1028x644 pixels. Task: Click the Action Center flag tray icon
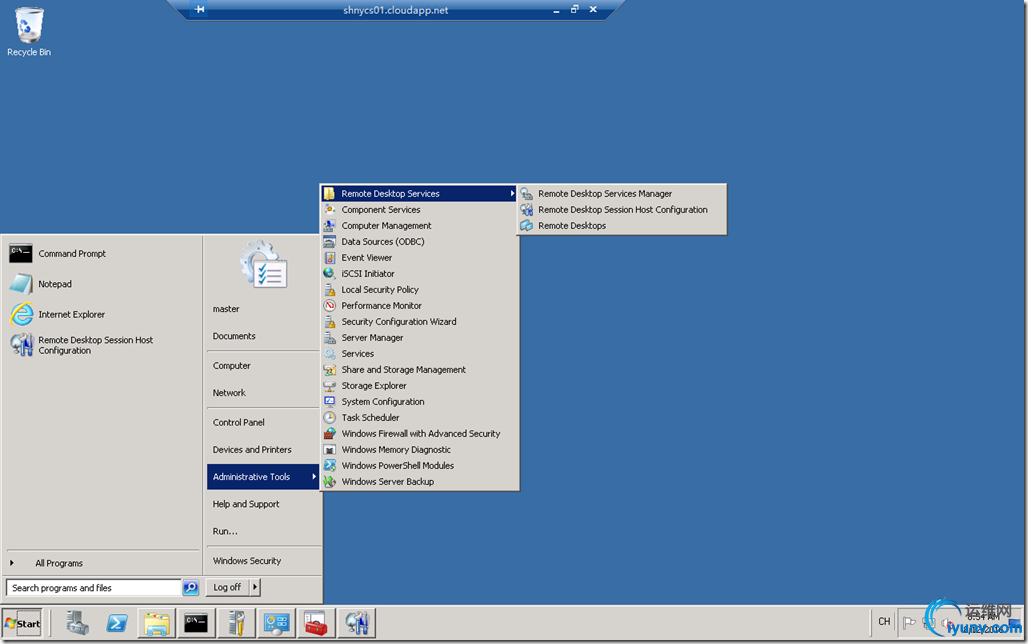point(909,622)
